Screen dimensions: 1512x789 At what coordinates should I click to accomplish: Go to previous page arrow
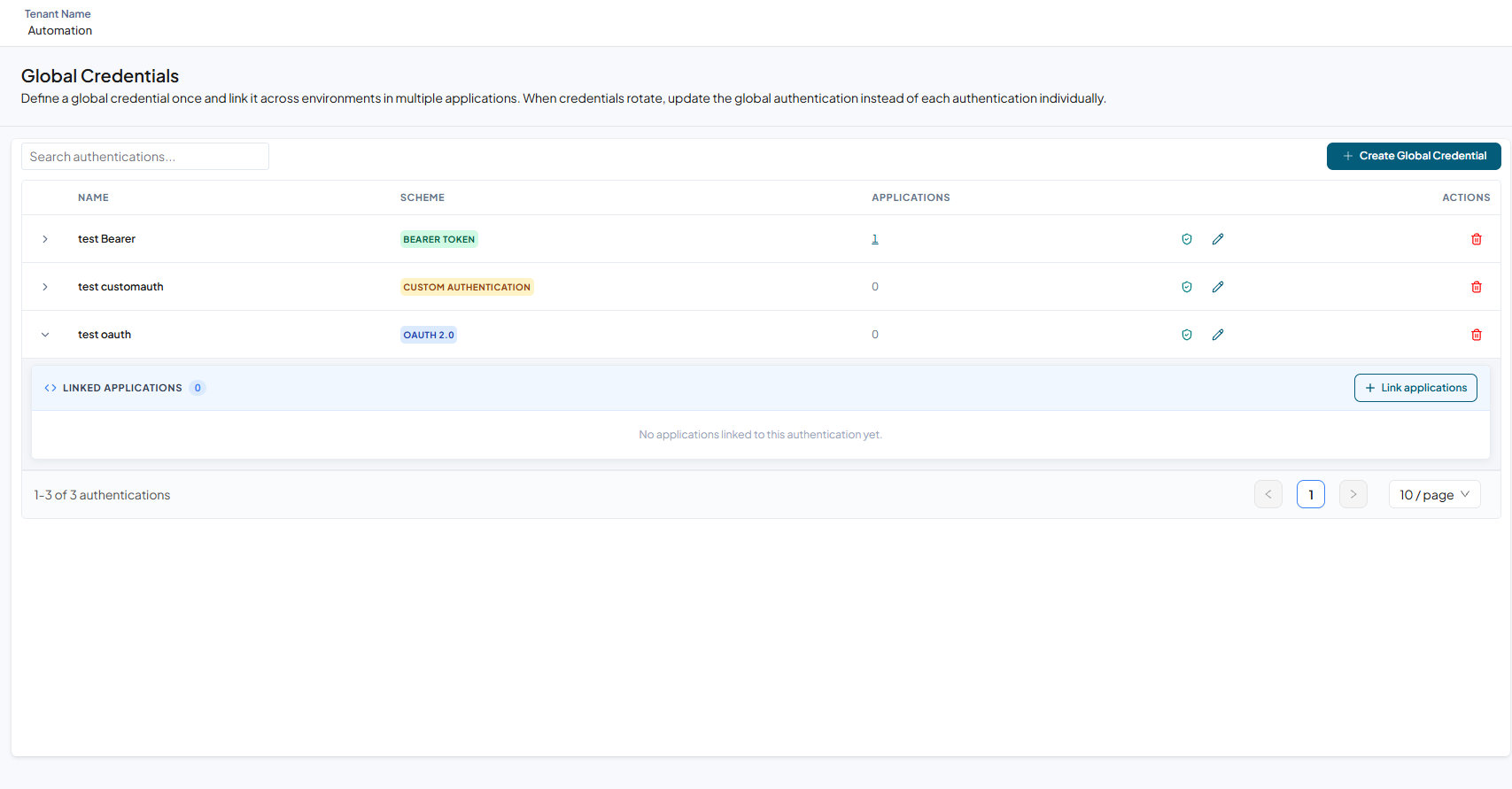[x=1268, y=494]
